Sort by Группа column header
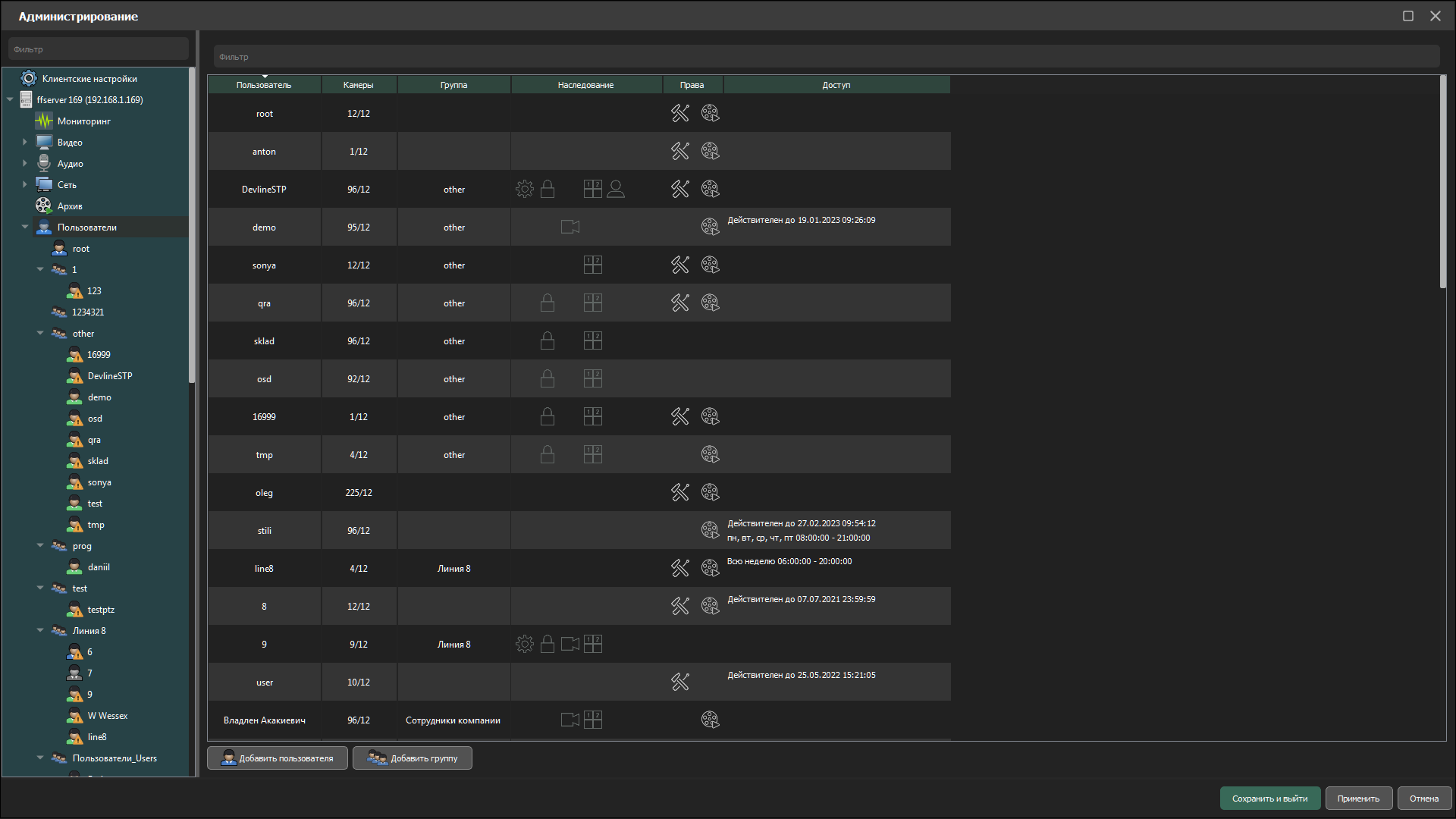 coord(453,85)
